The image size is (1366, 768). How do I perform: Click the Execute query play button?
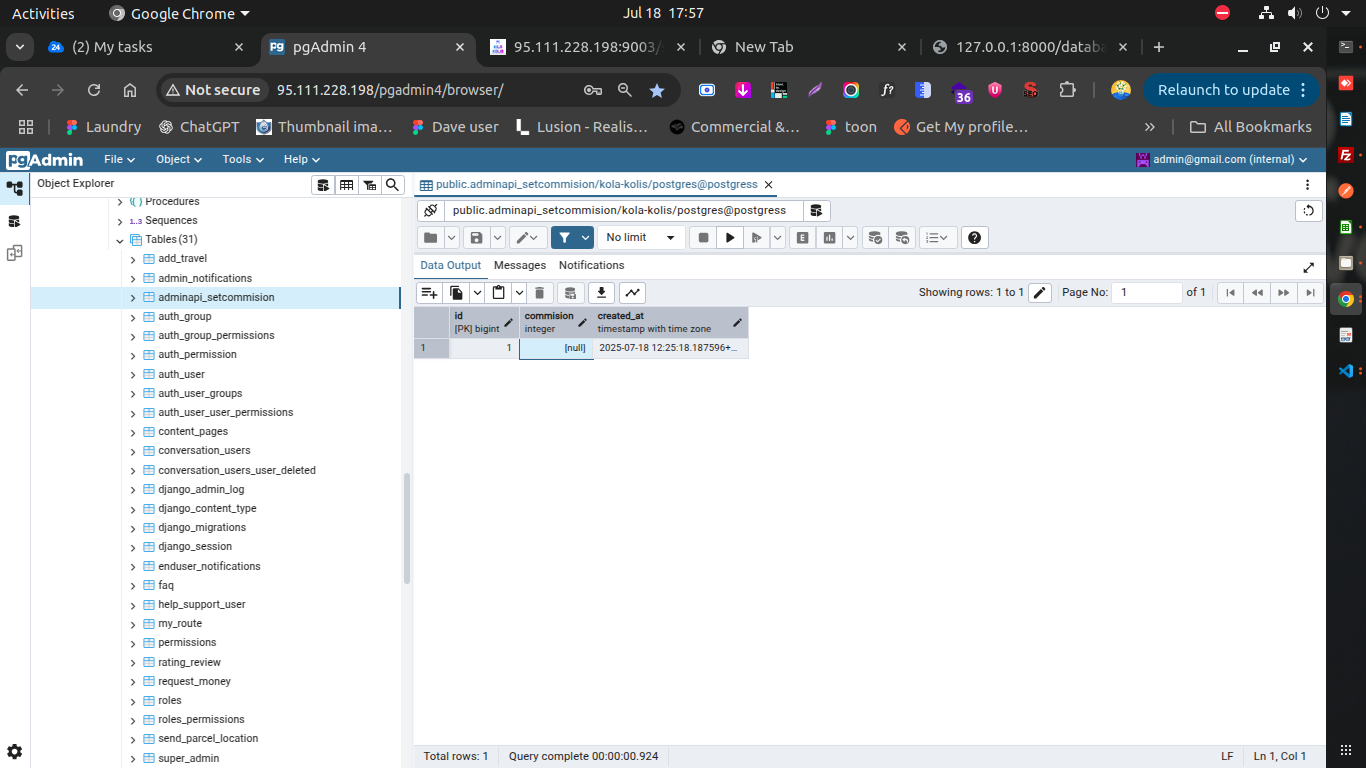coord(730,238)
